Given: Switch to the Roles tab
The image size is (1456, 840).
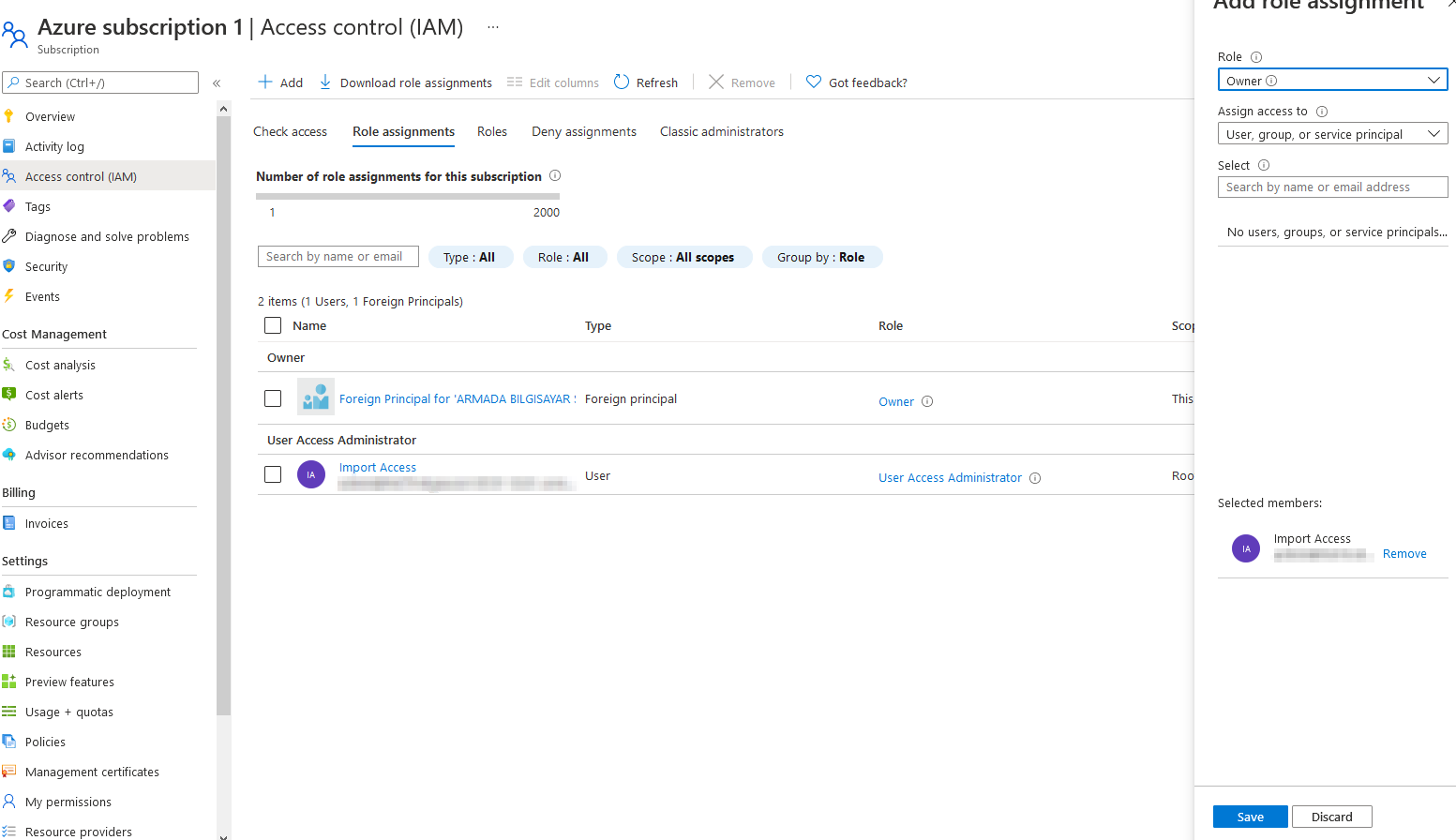Looking at the screenshot, I should point(492,131).
